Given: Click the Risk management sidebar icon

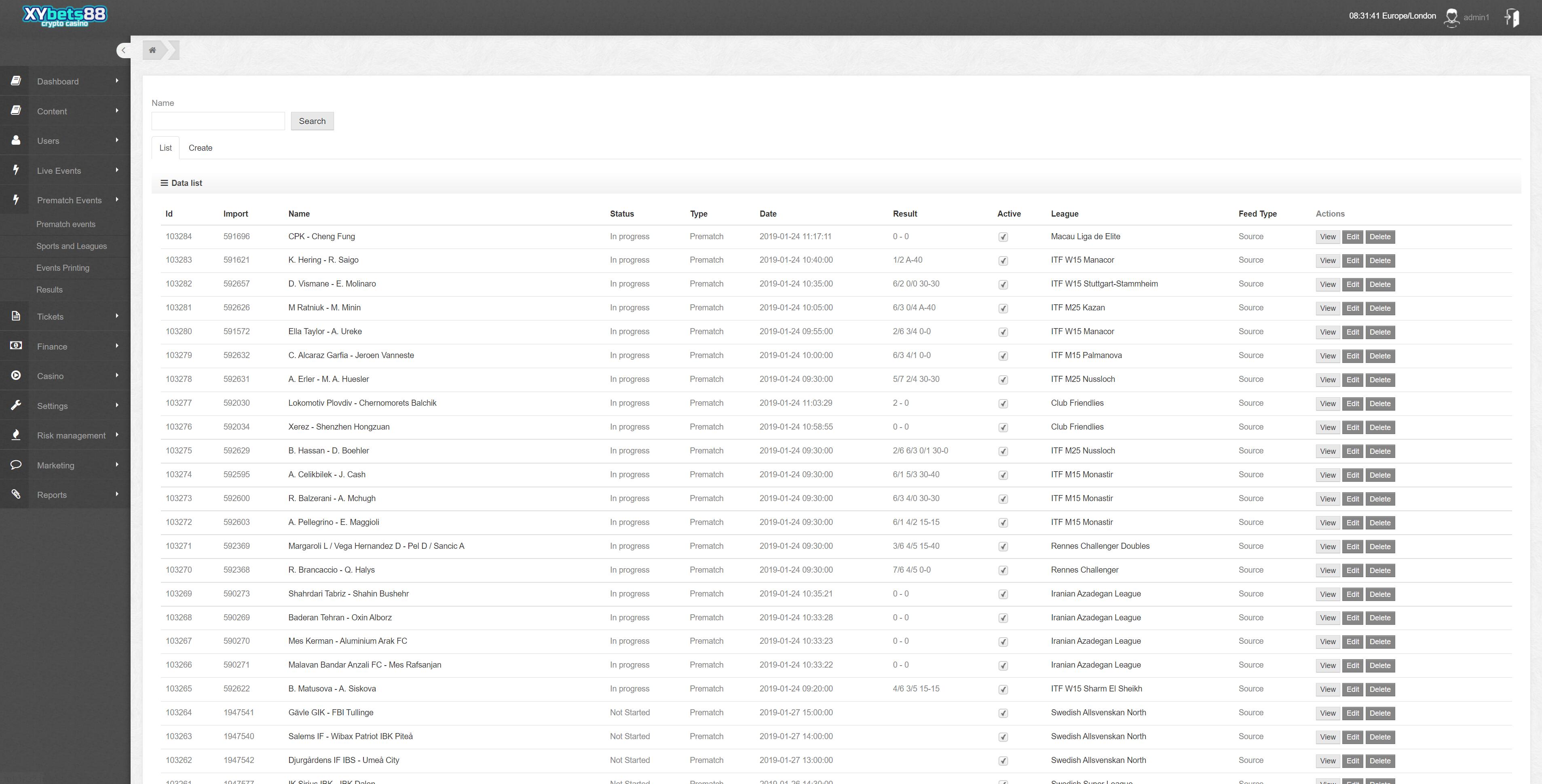Looking at the screenshot, I should pos(15,435).
